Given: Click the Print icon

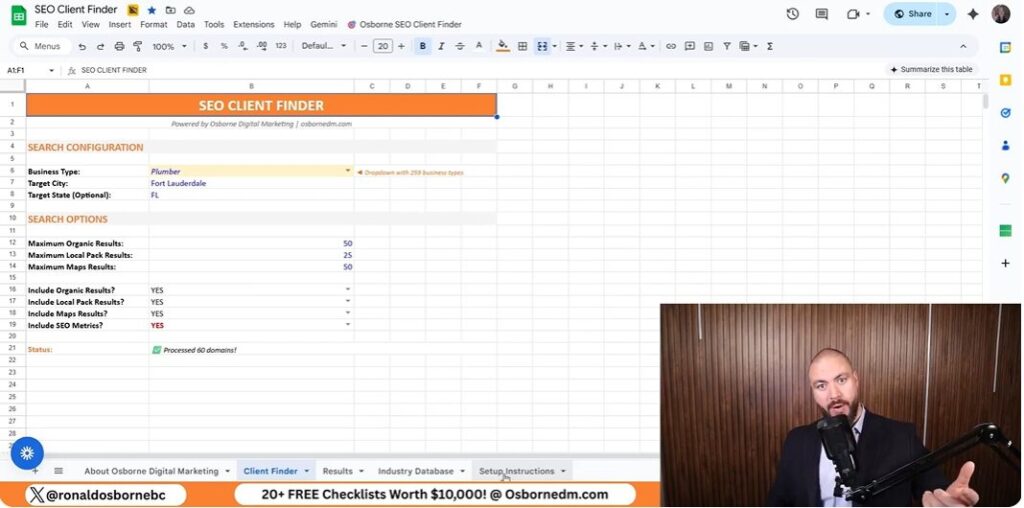Looking at the screenshot, I should pos(119,46).
